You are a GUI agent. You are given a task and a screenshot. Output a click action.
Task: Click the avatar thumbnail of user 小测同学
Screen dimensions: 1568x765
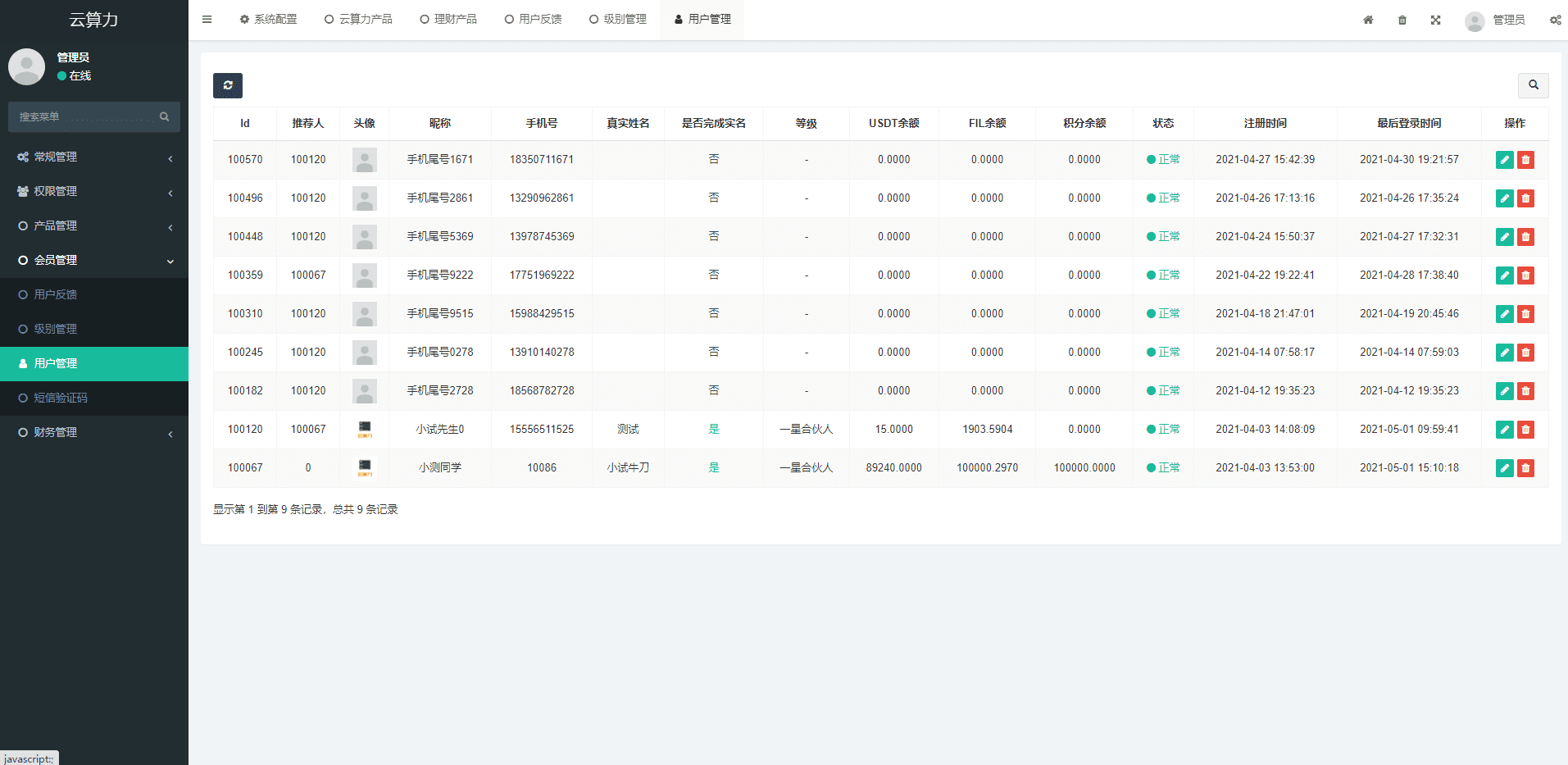pos(365,468)
